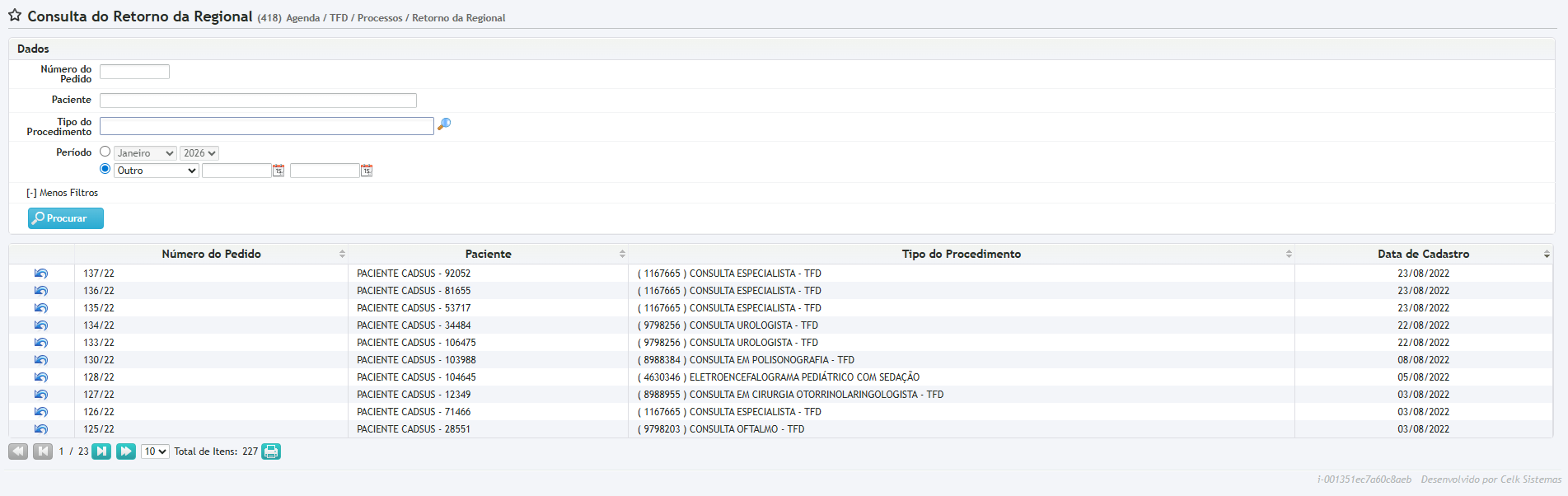Change items per page dropdown

click(x=155, y=452)
